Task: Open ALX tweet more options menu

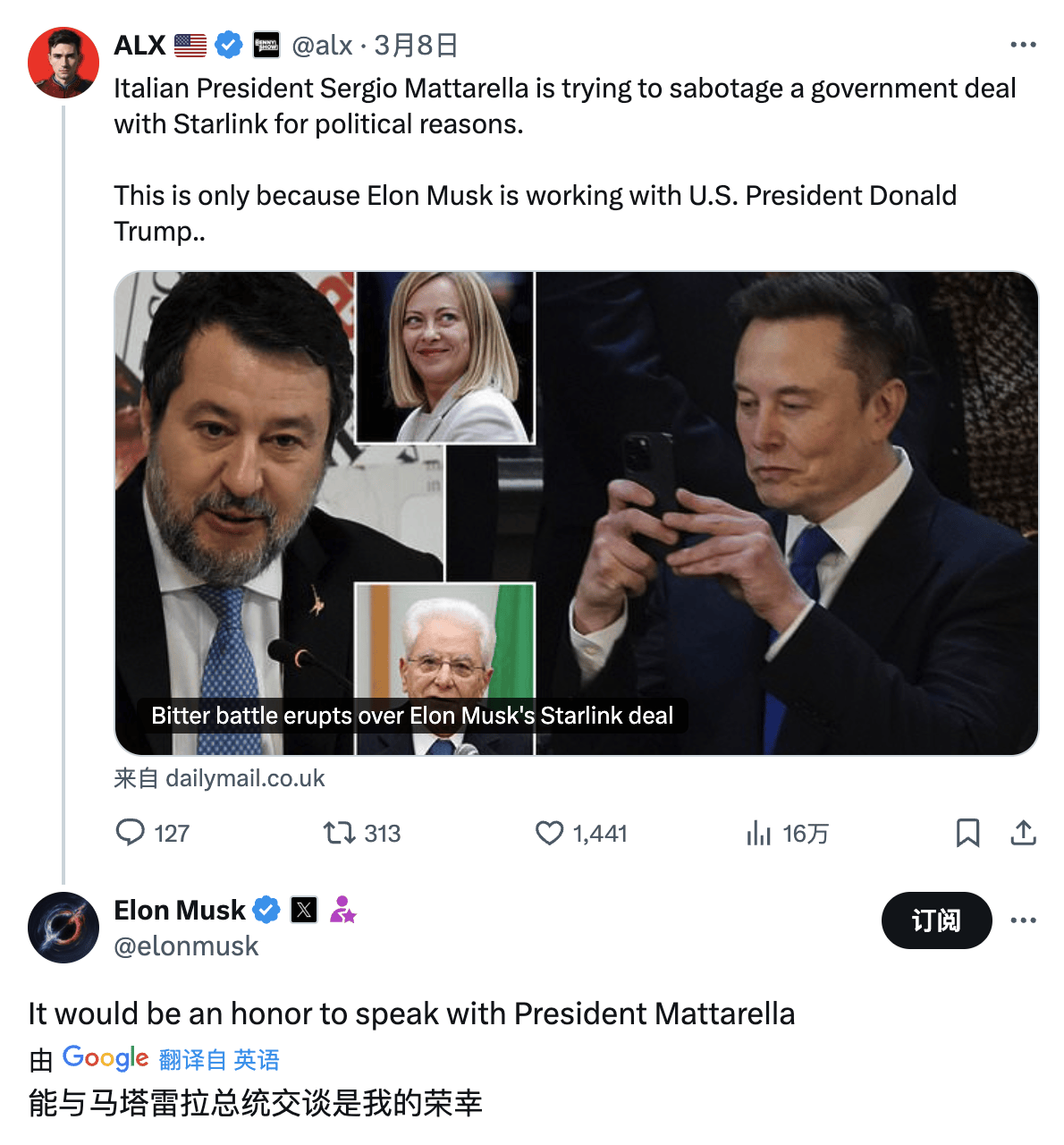Action: [x=1023, y=45]
